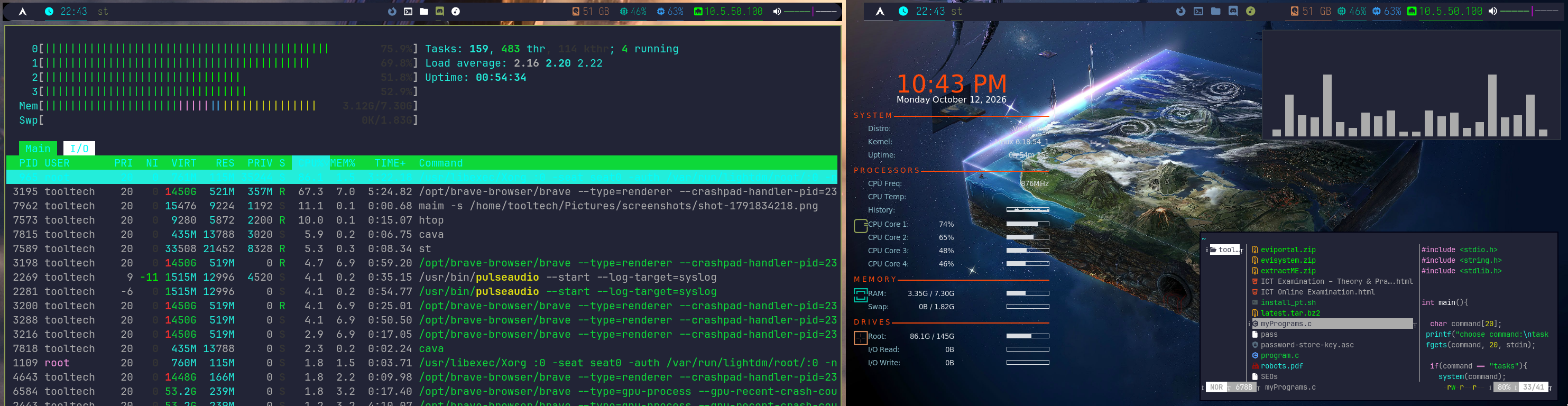Viewport: 1568px width, 406px height.
Task: Sort htop by PID column header
Action: coord(28,163)
